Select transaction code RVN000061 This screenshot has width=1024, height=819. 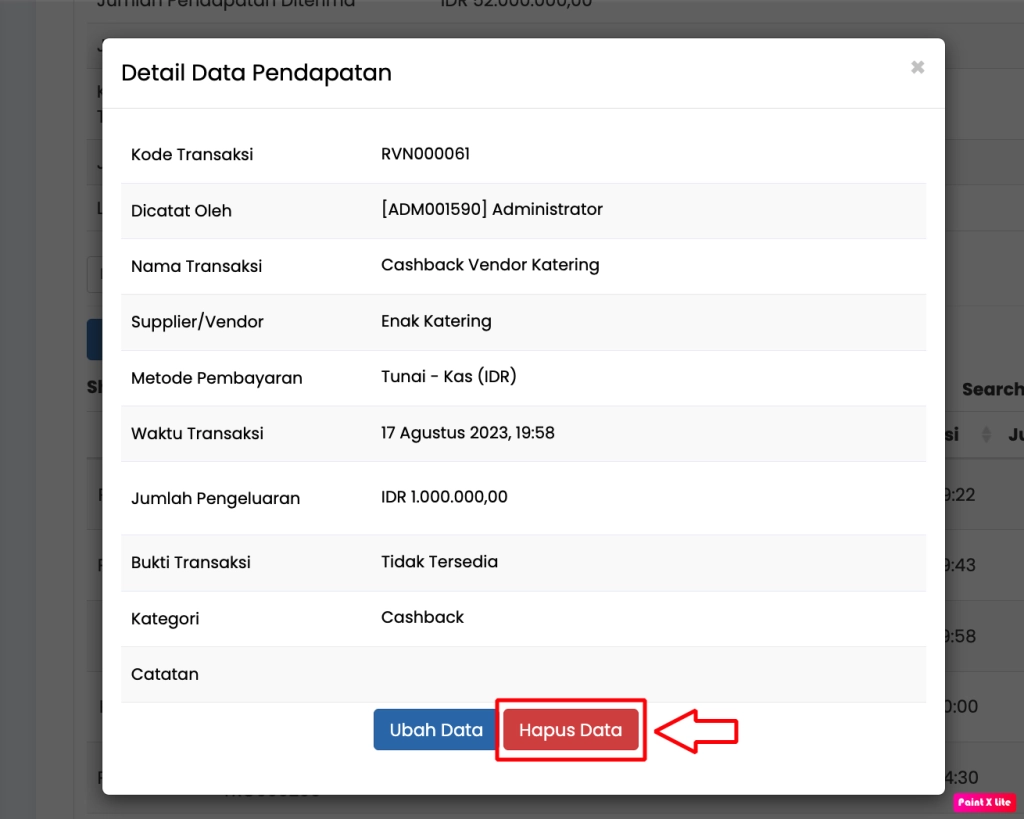(x=425, y=154)
